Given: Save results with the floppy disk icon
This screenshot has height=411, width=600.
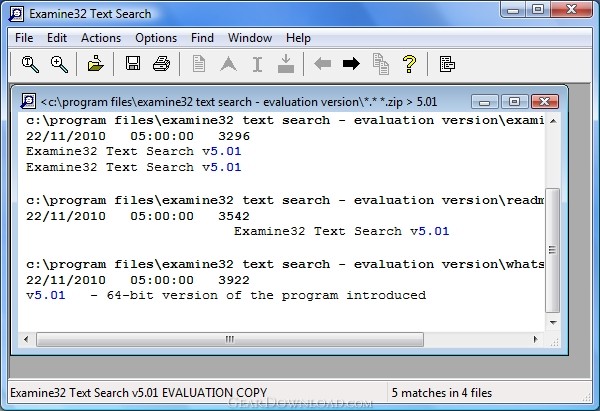Looking at the screenshot, I should tap(133, 64).
